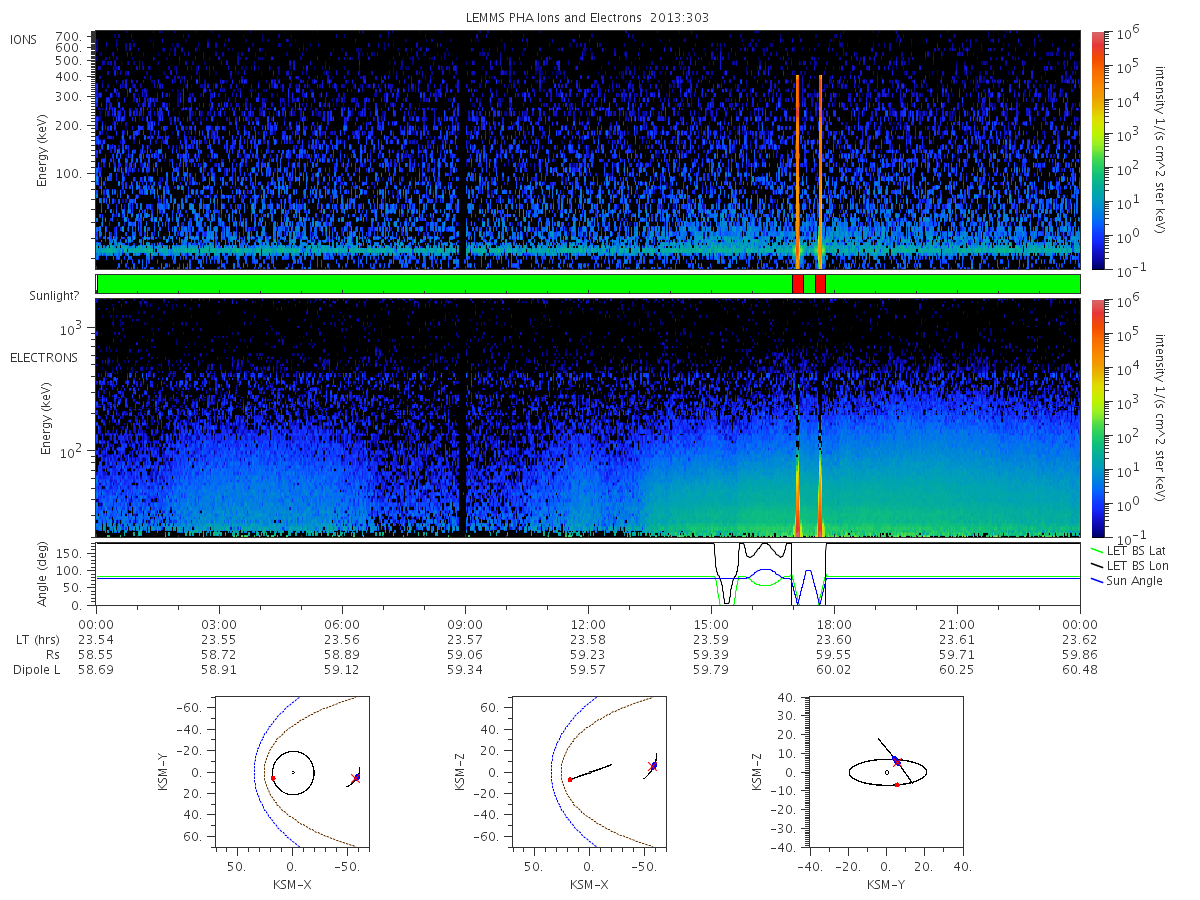Select Dipole L value 60.02

point(834,670)
